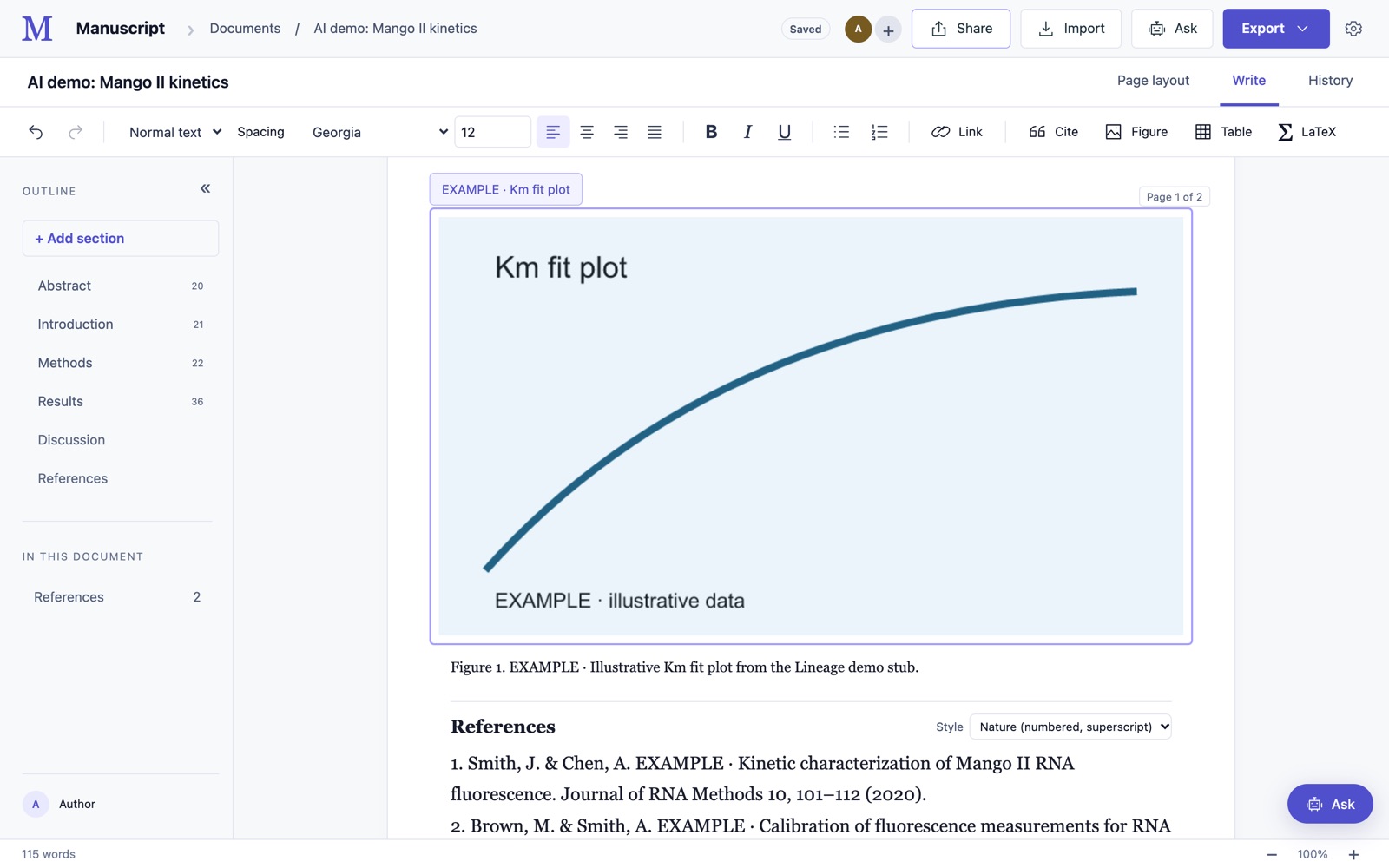Switch to the Page layout tab
The width and height of the screenshot is (1389, 868).
(1153, 81)
